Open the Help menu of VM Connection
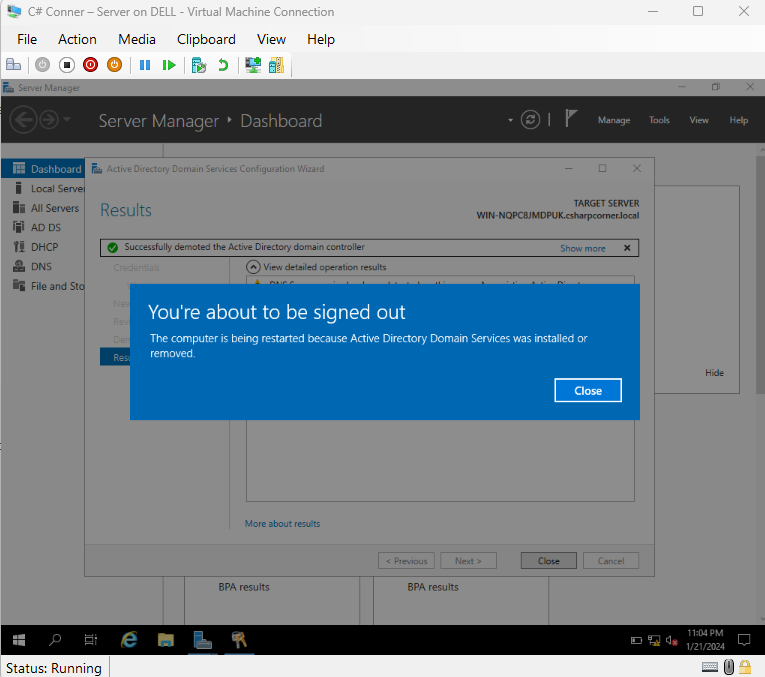 click(321, 39)
